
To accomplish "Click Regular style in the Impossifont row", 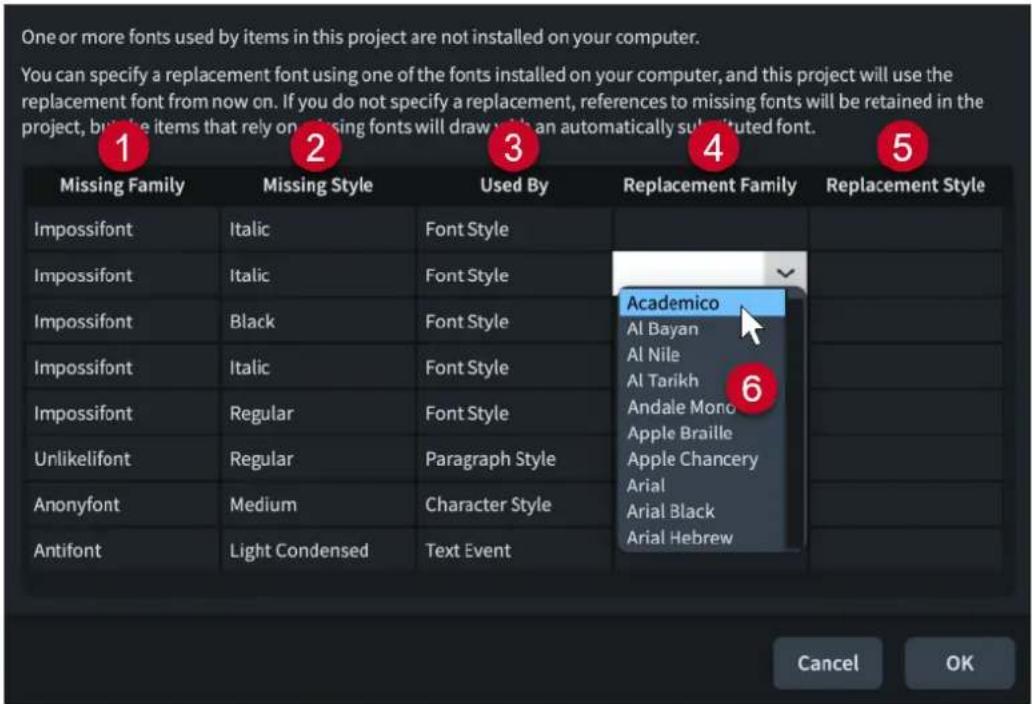I will tap(319, 413).
